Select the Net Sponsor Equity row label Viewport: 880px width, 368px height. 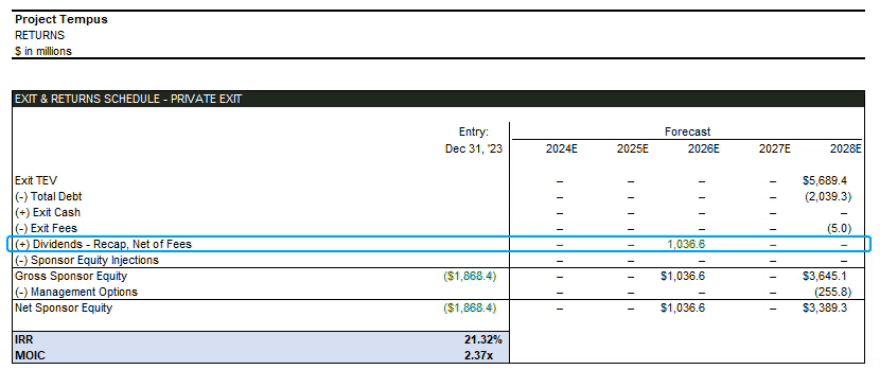(63, 308)
